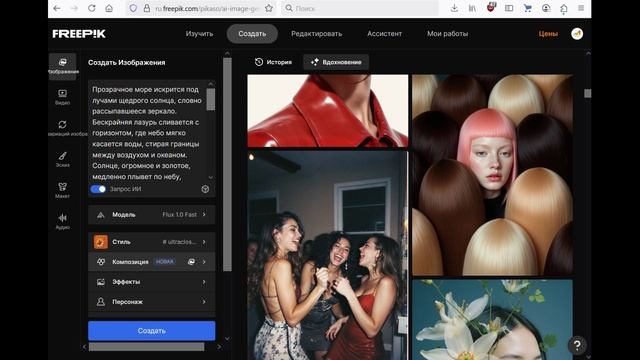Open the party girls dancing image

point(328,256)
